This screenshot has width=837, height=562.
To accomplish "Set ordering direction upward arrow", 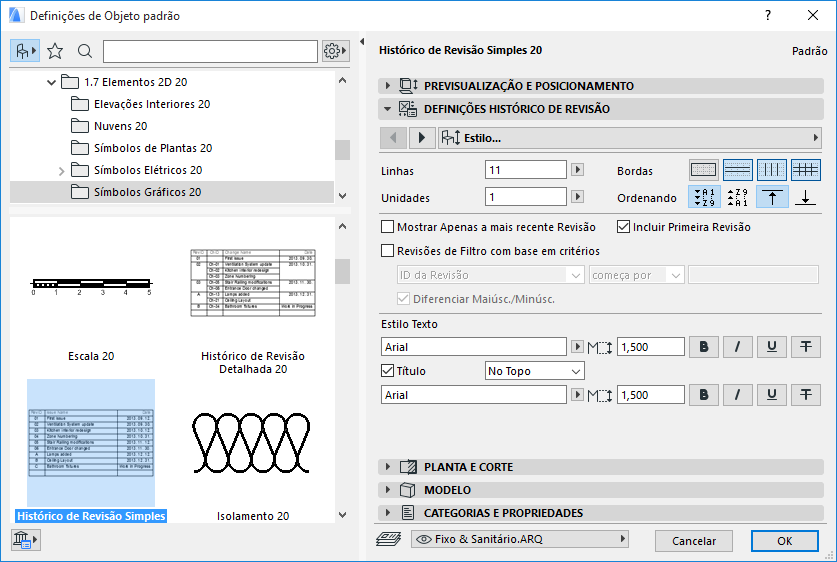I will [772, 197].
